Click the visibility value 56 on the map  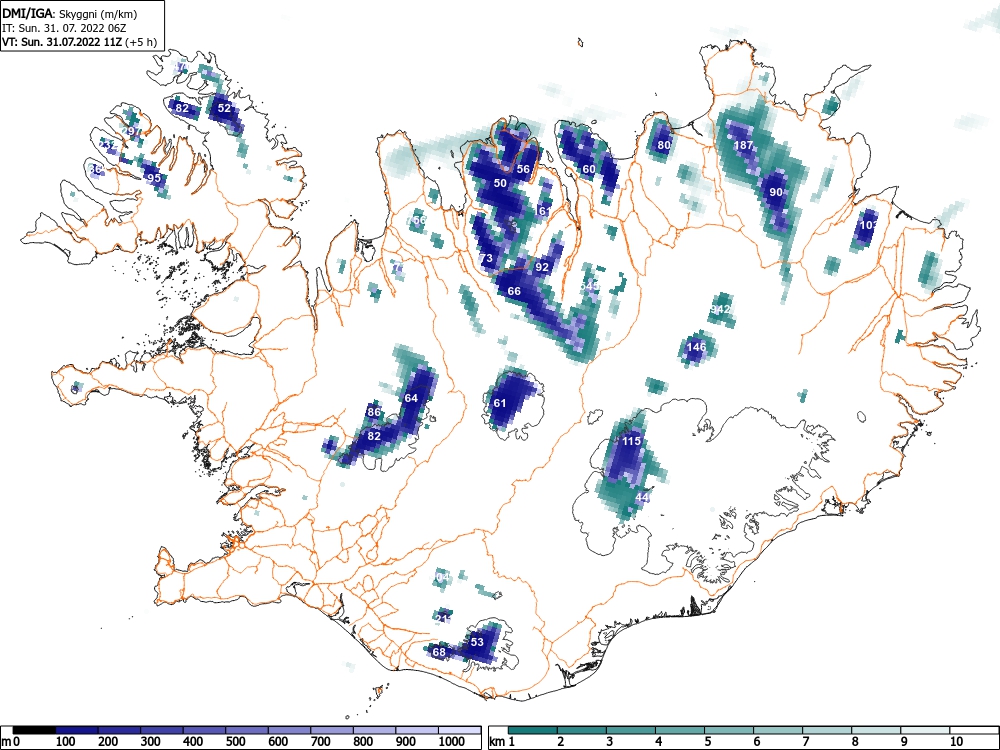pyautogui.click(x=523, y=169)
